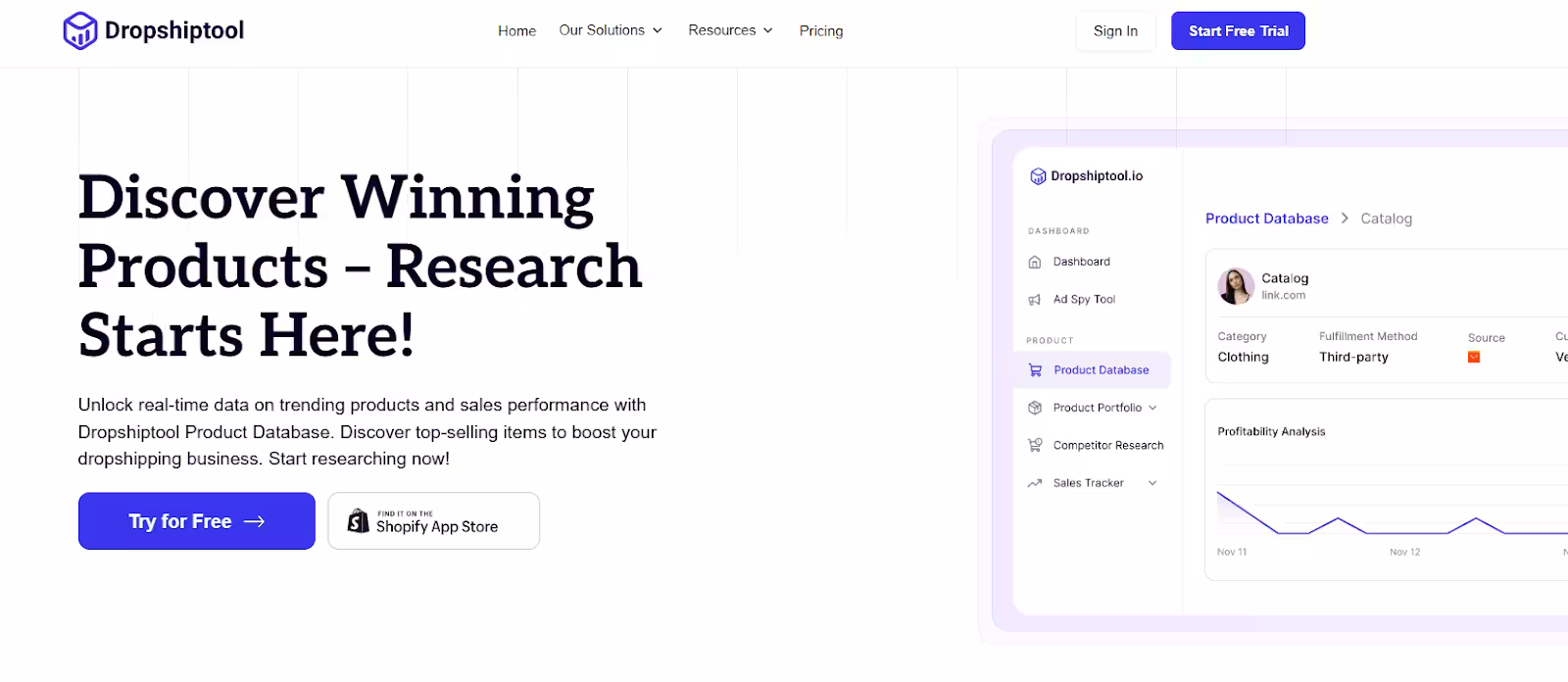1568x682 pixels.
Task: Click the Sign In button
Action: click(1116, 30)
